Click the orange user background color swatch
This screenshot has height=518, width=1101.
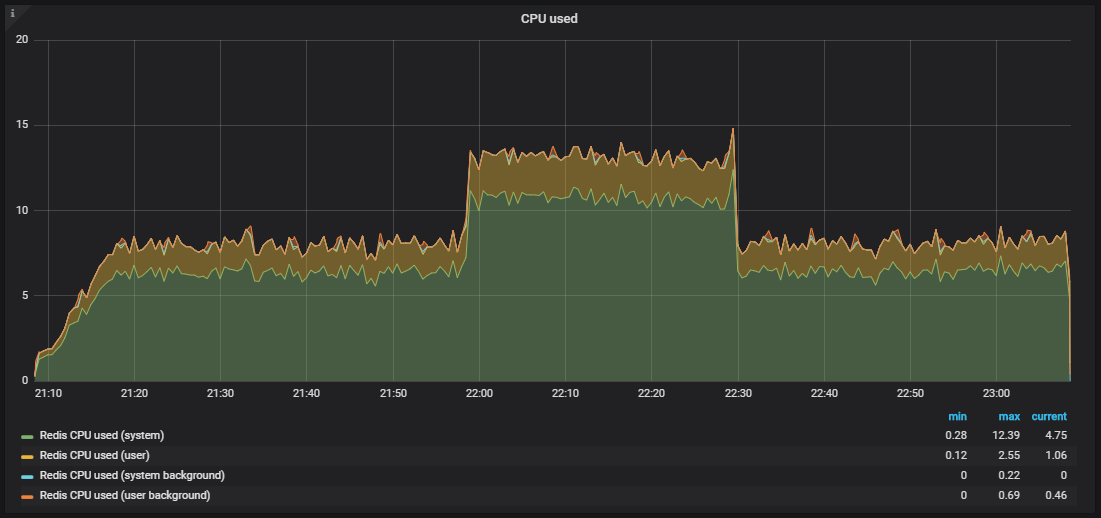tap(27, 496)
